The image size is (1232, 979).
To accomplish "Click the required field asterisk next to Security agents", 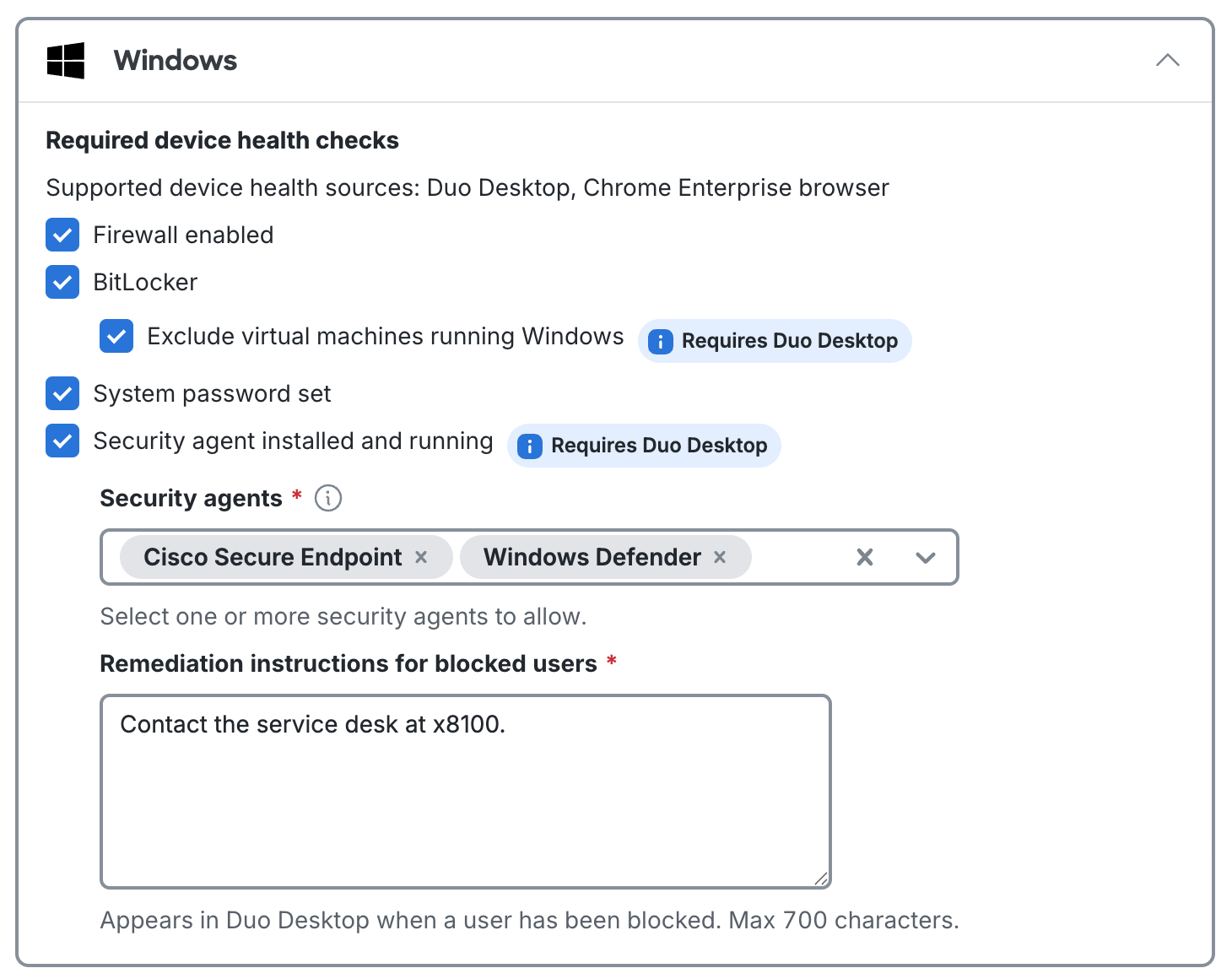I will [296, 497].
